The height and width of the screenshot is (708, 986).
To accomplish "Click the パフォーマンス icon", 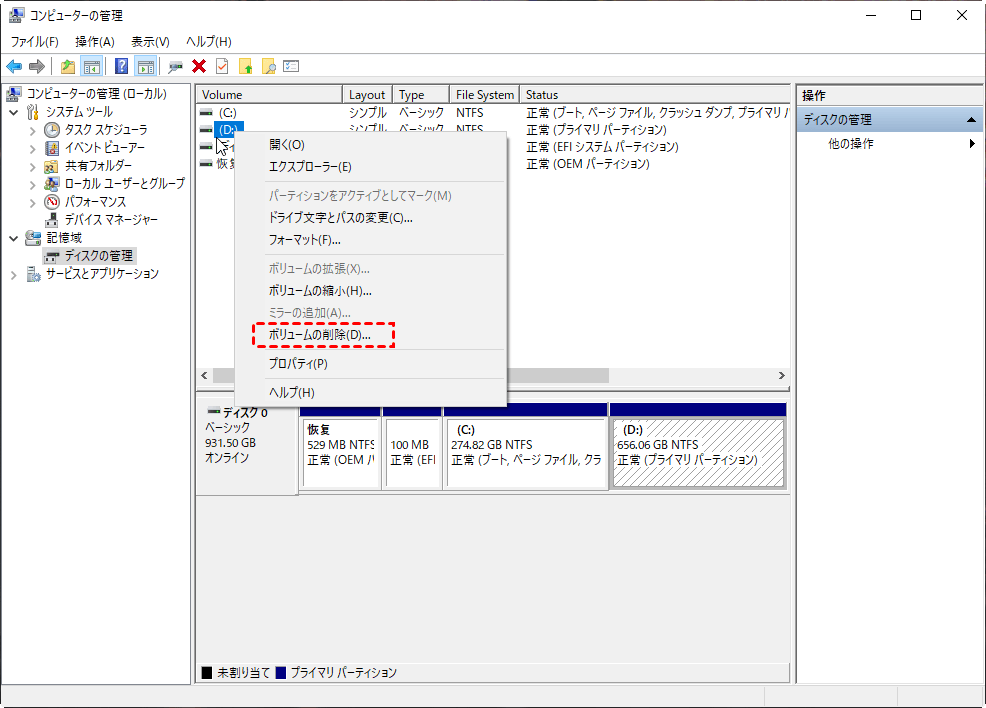I will [52, 202].
